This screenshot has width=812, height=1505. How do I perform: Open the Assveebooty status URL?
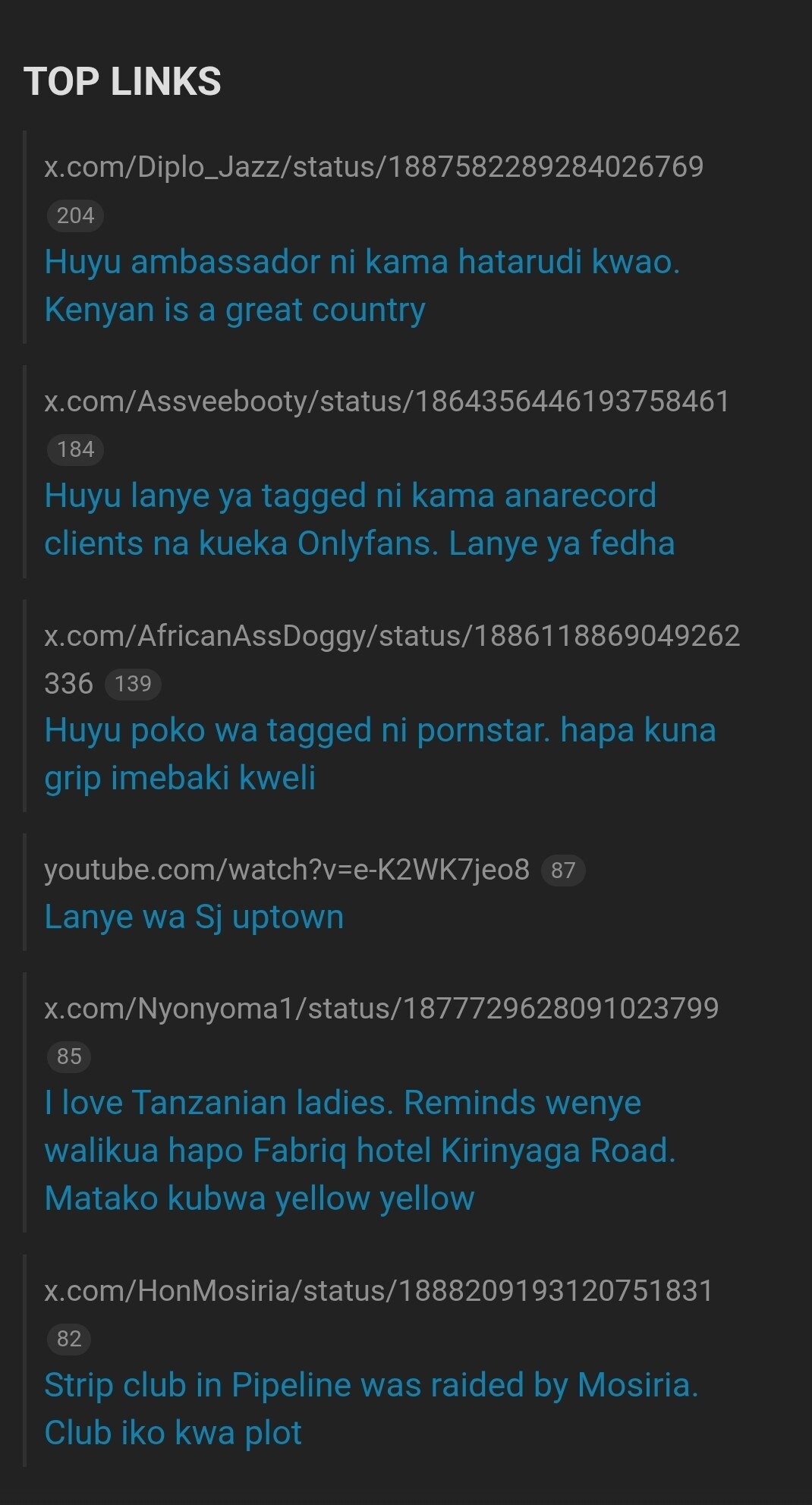coord(387,401)
